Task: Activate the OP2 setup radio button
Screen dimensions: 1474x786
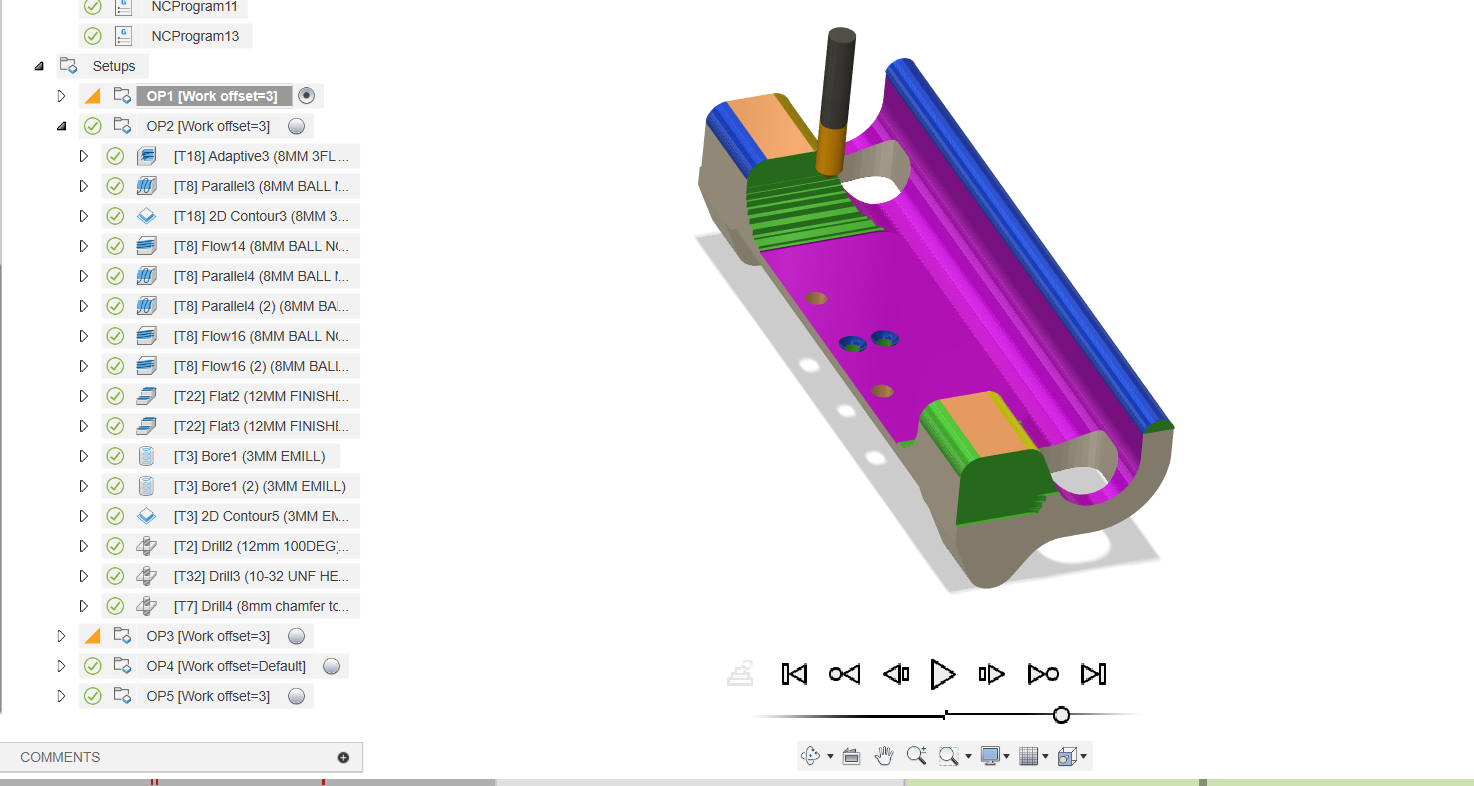Action: pos(296,126)
